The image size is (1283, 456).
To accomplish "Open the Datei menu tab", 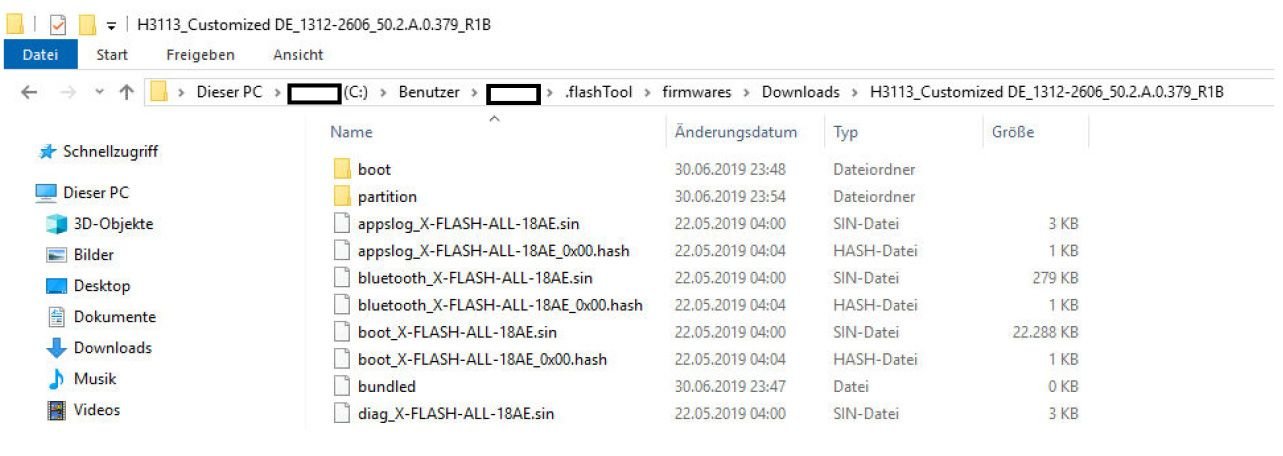I will tap(40, 55).
